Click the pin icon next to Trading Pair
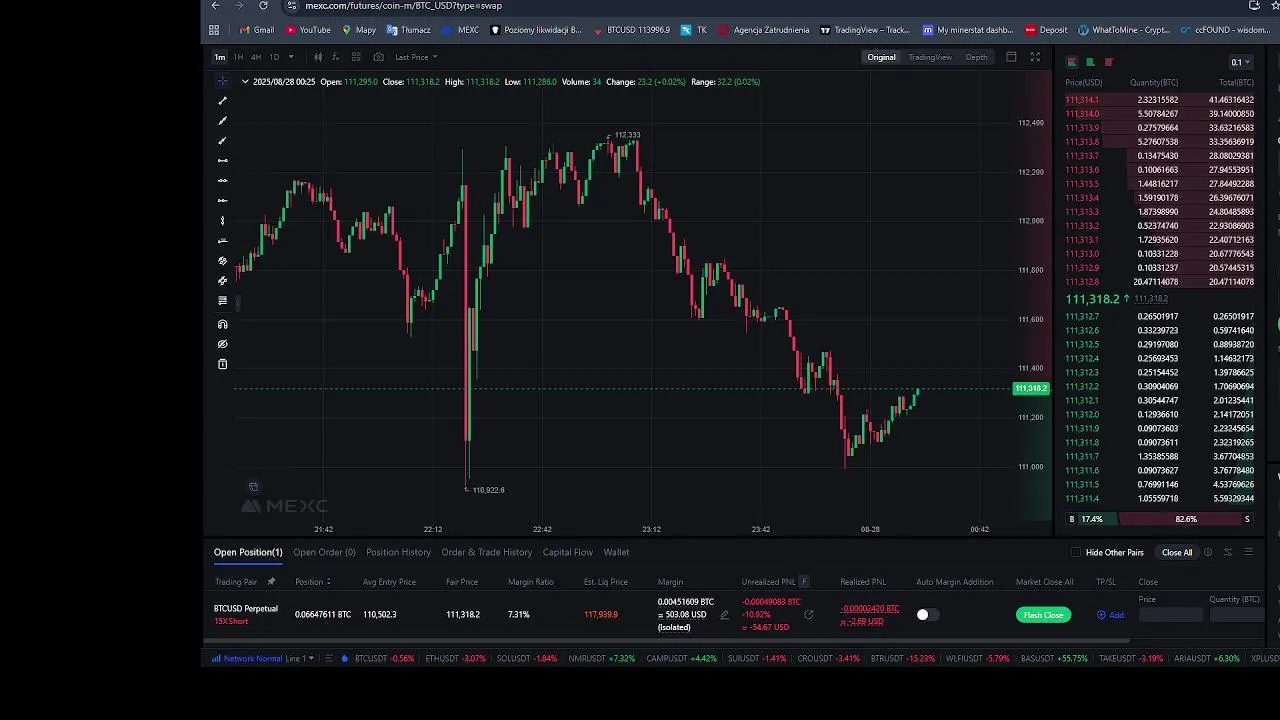The height and width of the screenshot is (720, 1280). [271, 581]
